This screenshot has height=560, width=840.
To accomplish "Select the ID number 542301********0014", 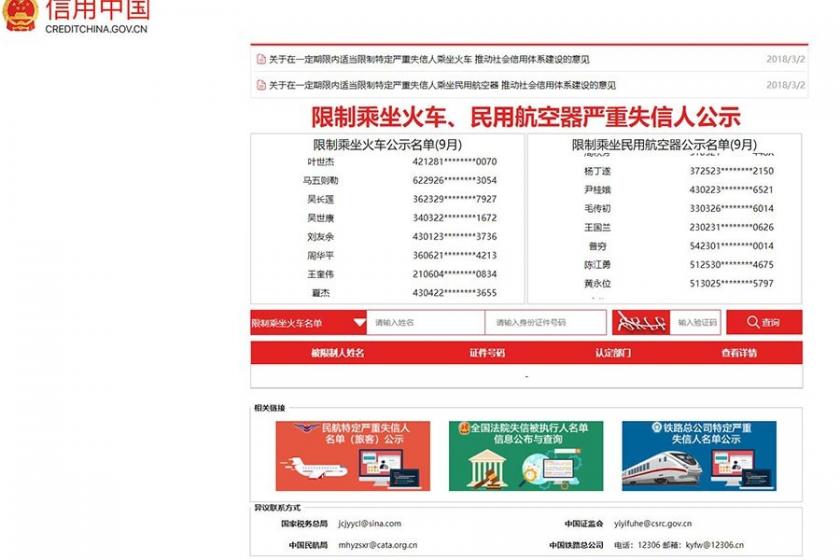I will click(731, 246).
